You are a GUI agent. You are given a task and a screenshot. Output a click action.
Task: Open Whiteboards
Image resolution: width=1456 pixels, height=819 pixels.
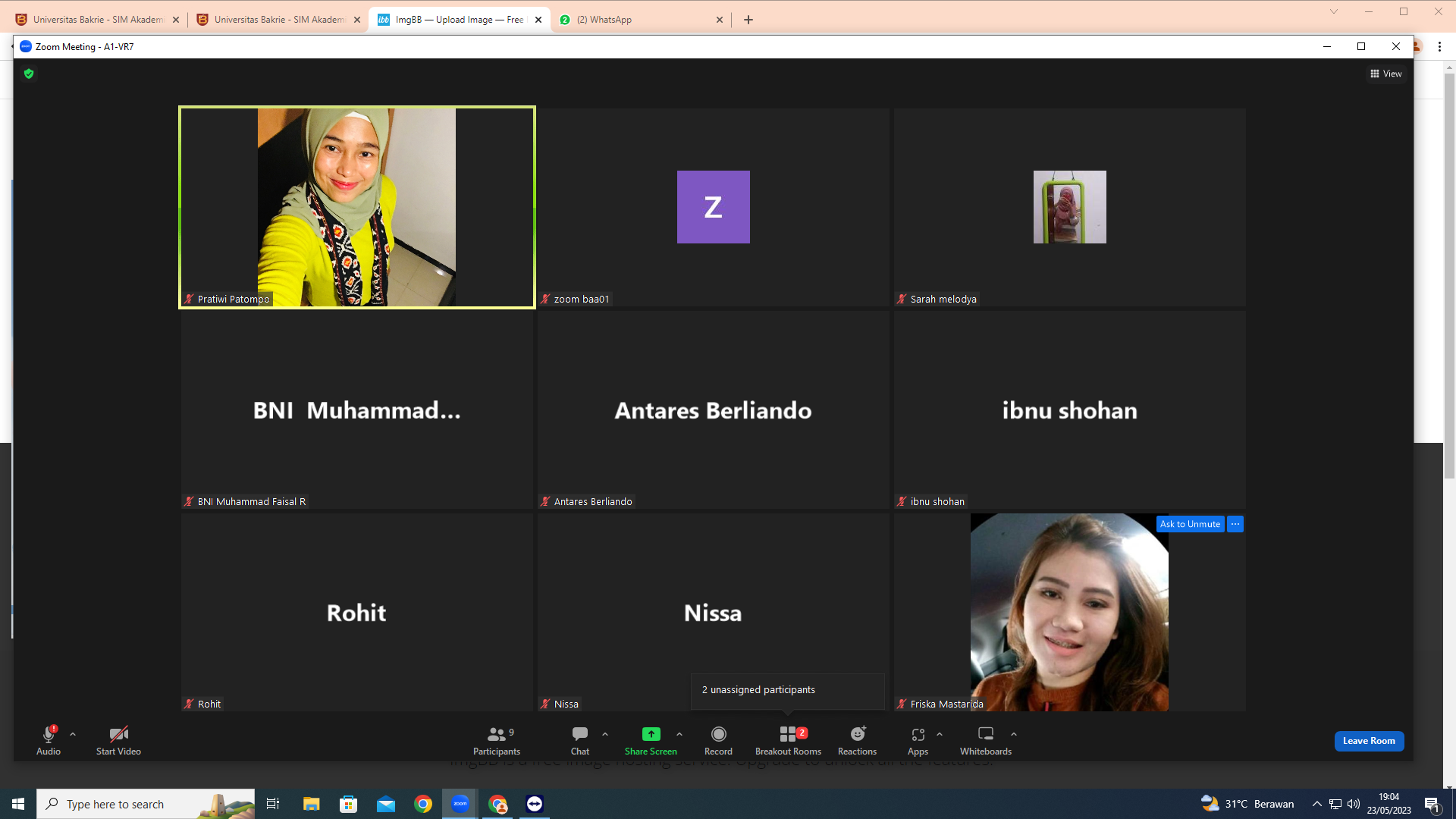point(986,739)
